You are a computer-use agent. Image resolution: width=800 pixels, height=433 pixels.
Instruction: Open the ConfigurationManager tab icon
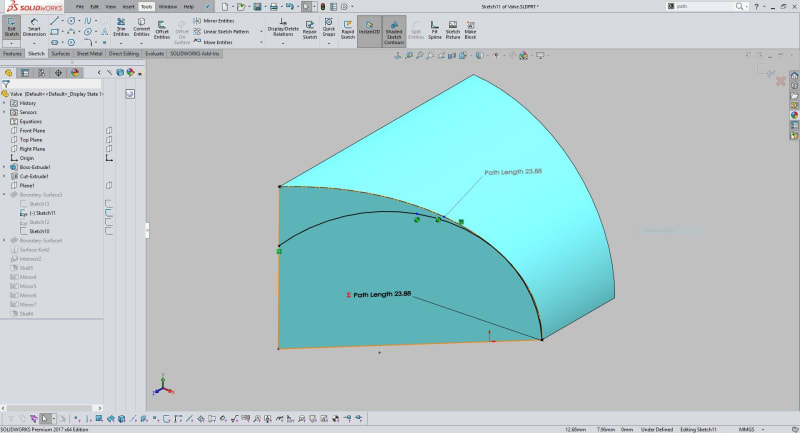[41, 73]
